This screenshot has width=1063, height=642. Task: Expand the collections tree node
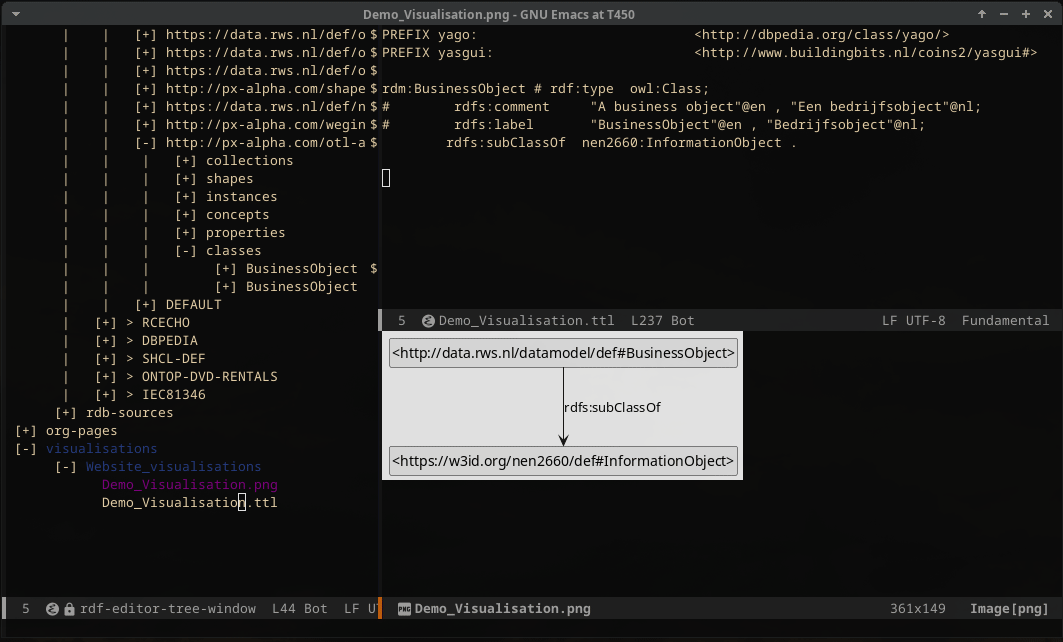coord(186,161)
